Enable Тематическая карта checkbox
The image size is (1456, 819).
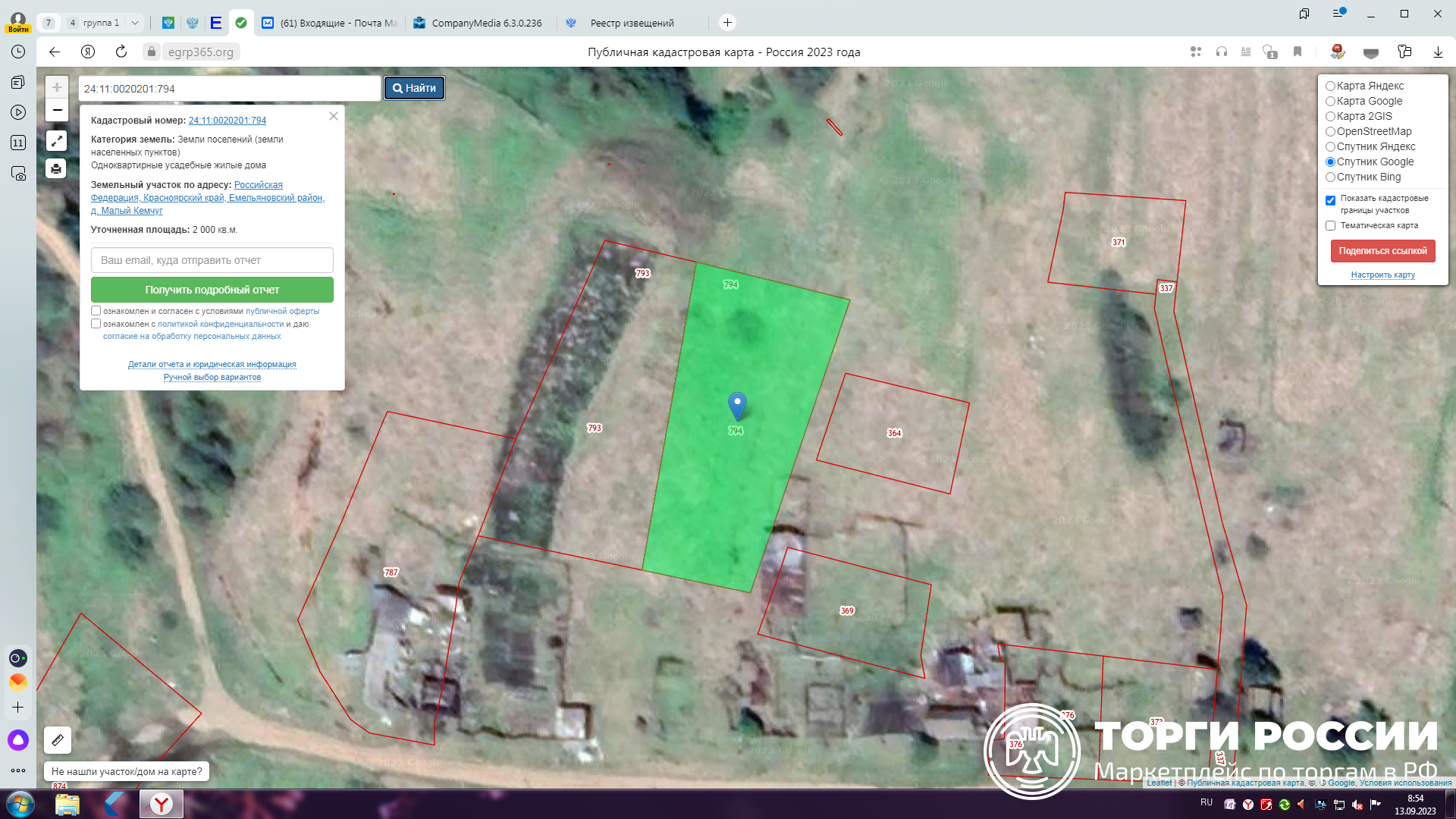1330,226
